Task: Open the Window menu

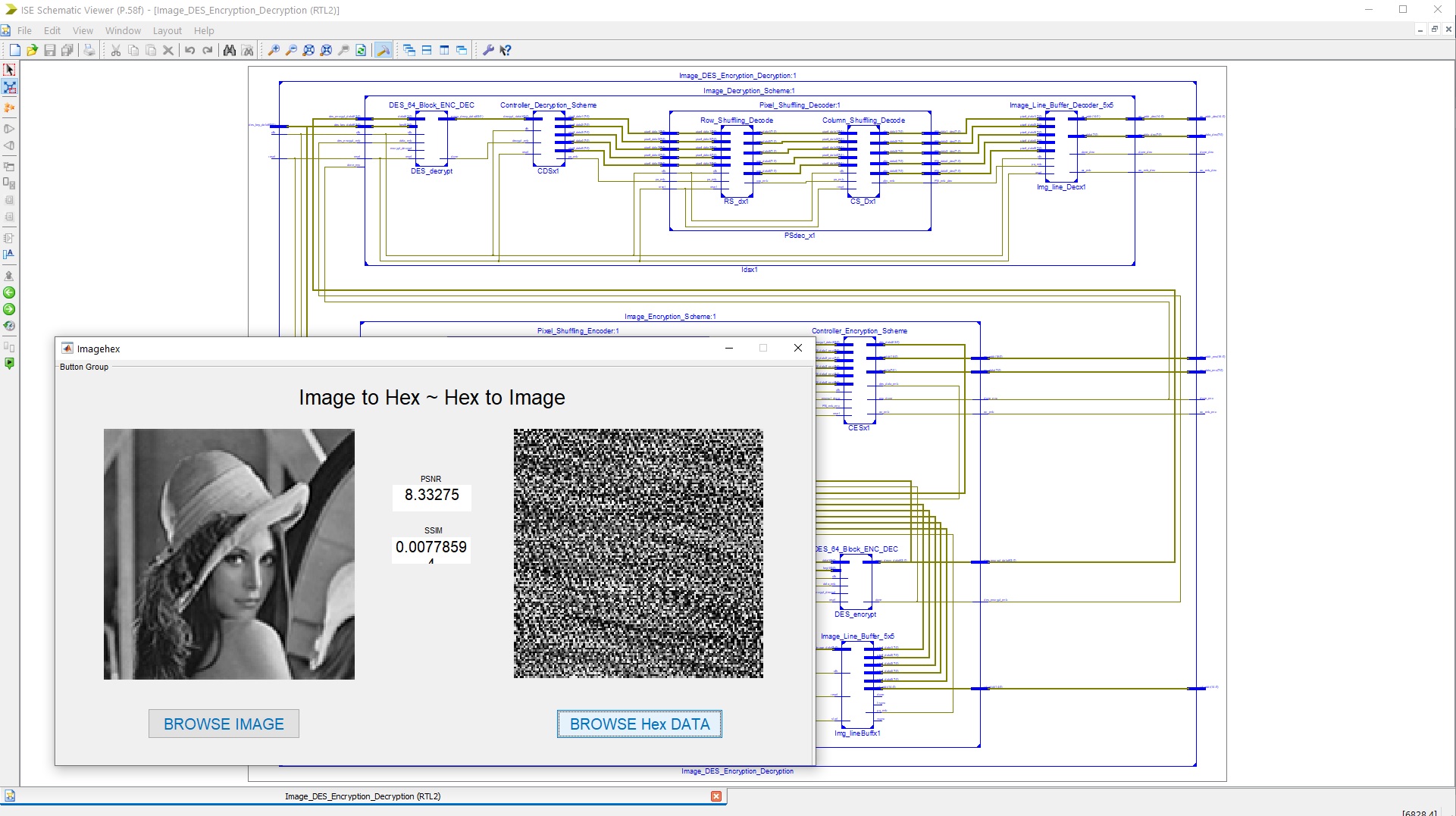Action: [x=123, y=30]
